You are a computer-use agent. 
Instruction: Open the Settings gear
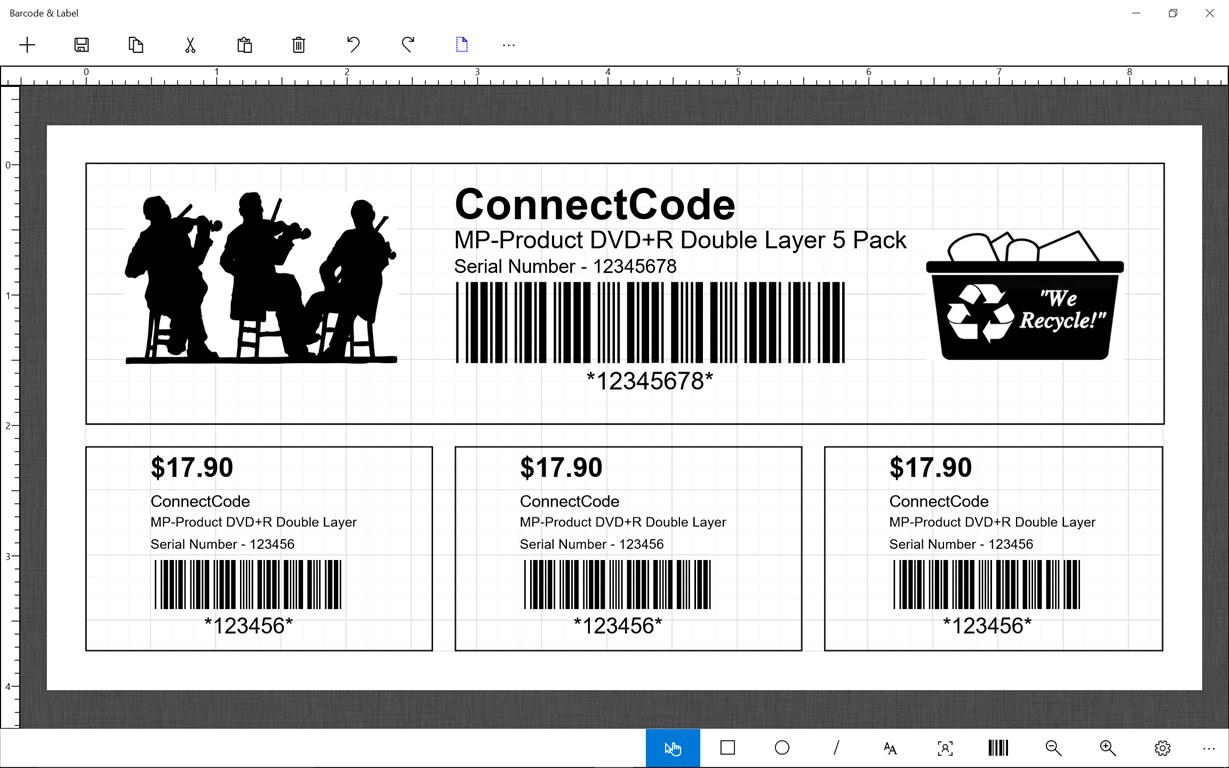[1162, 747]
